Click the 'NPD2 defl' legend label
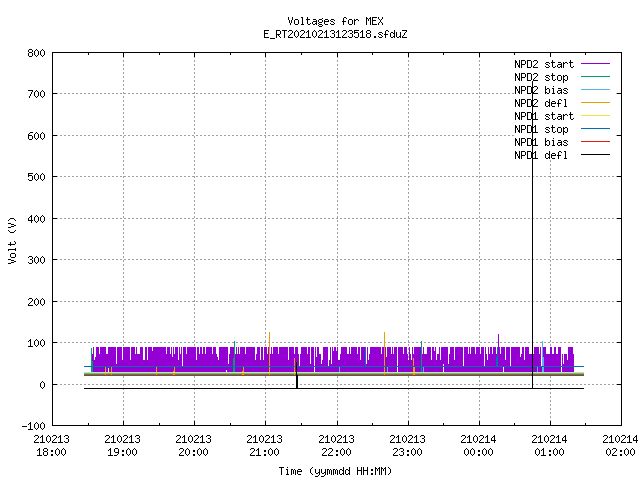The width and height of the screenshot is (640, 480). tap(541, 103)
